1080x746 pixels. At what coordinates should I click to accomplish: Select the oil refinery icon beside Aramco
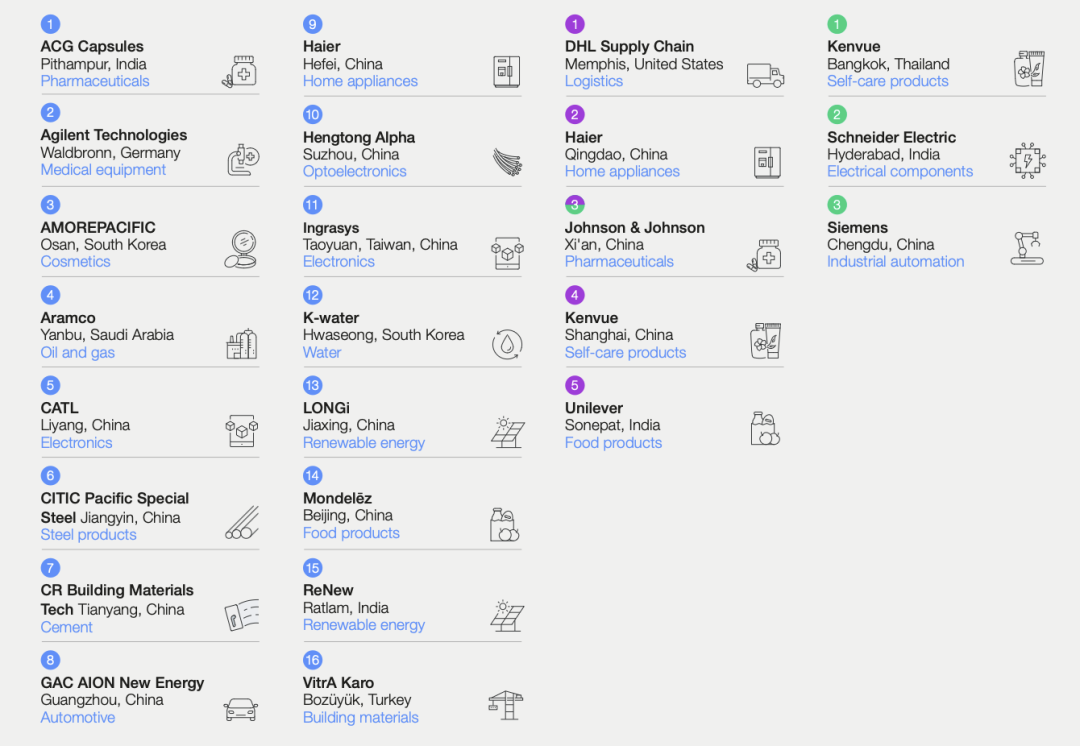pyautogui.click(x=242, y=344)
